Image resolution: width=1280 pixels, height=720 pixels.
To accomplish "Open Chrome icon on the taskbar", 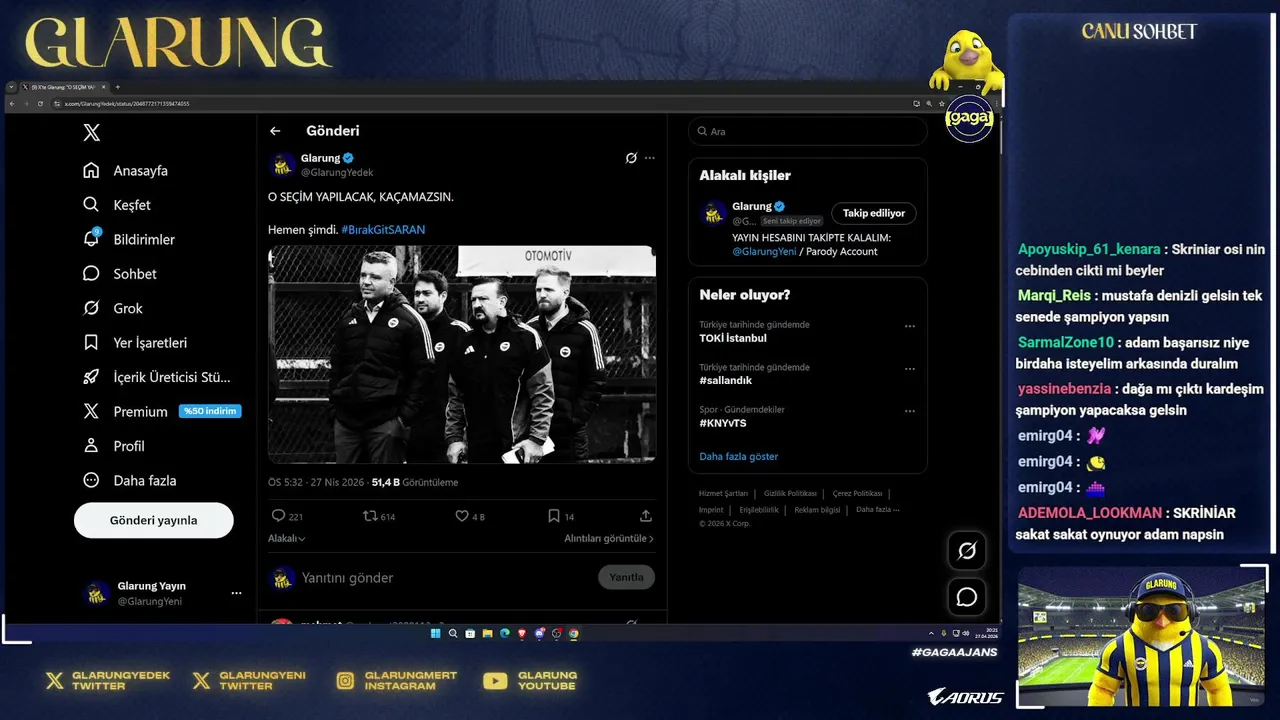I will point(574,633).
